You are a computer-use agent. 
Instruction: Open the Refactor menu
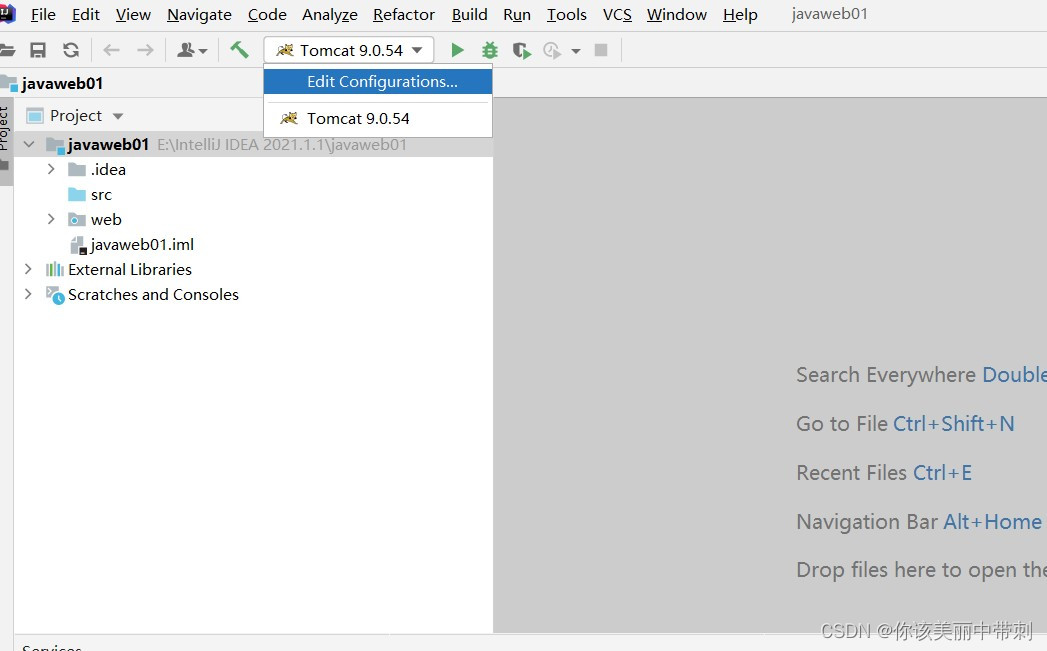click(x=404, y=15)
